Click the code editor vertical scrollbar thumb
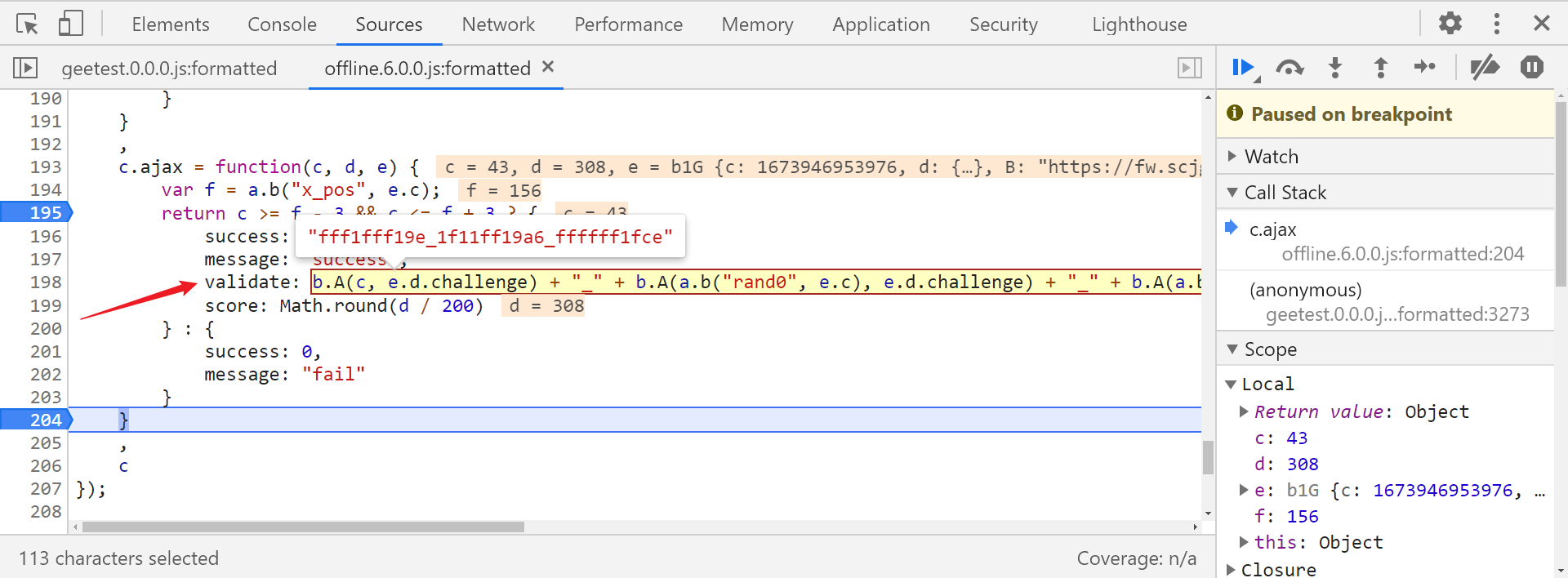The image size is (1568, 578). pos(1208,457)
